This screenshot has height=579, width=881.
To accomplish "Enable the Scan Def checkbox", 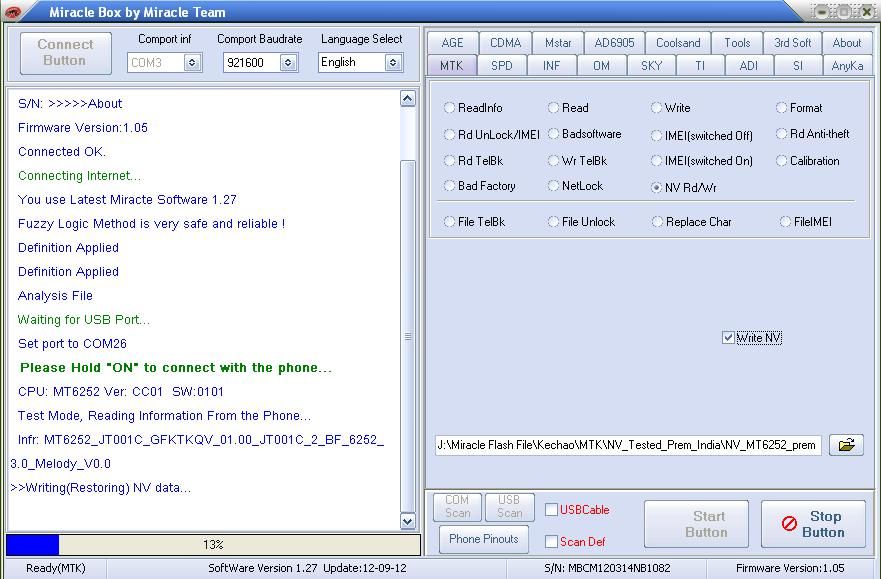I will (551, 541).
